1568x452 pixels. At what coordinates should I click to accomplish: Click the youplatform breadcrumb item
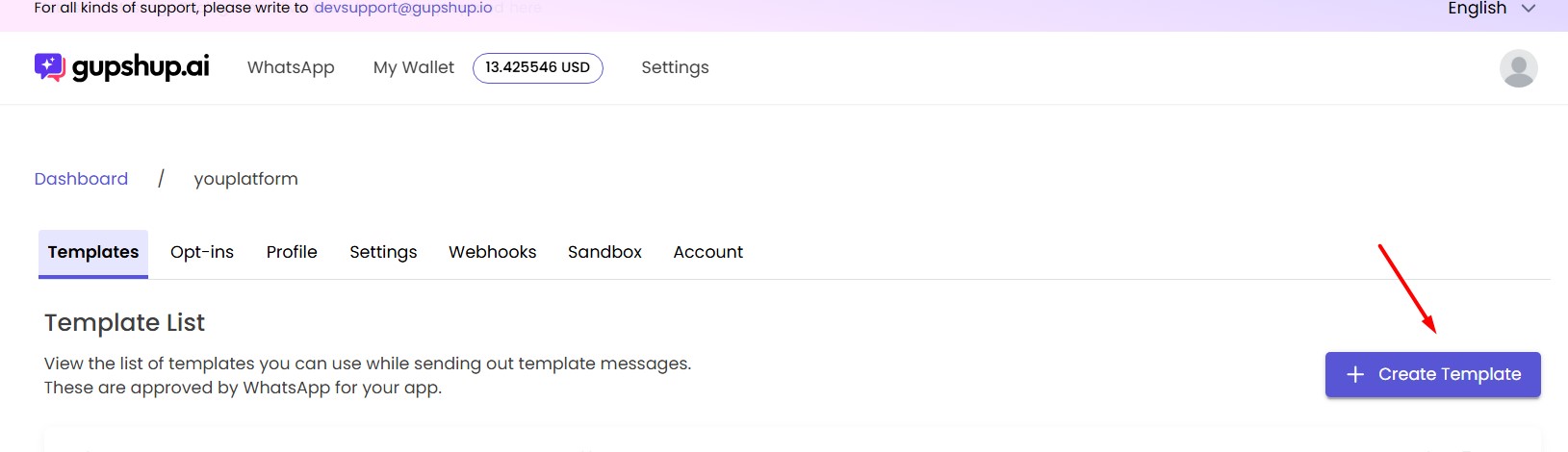point(245,179)
